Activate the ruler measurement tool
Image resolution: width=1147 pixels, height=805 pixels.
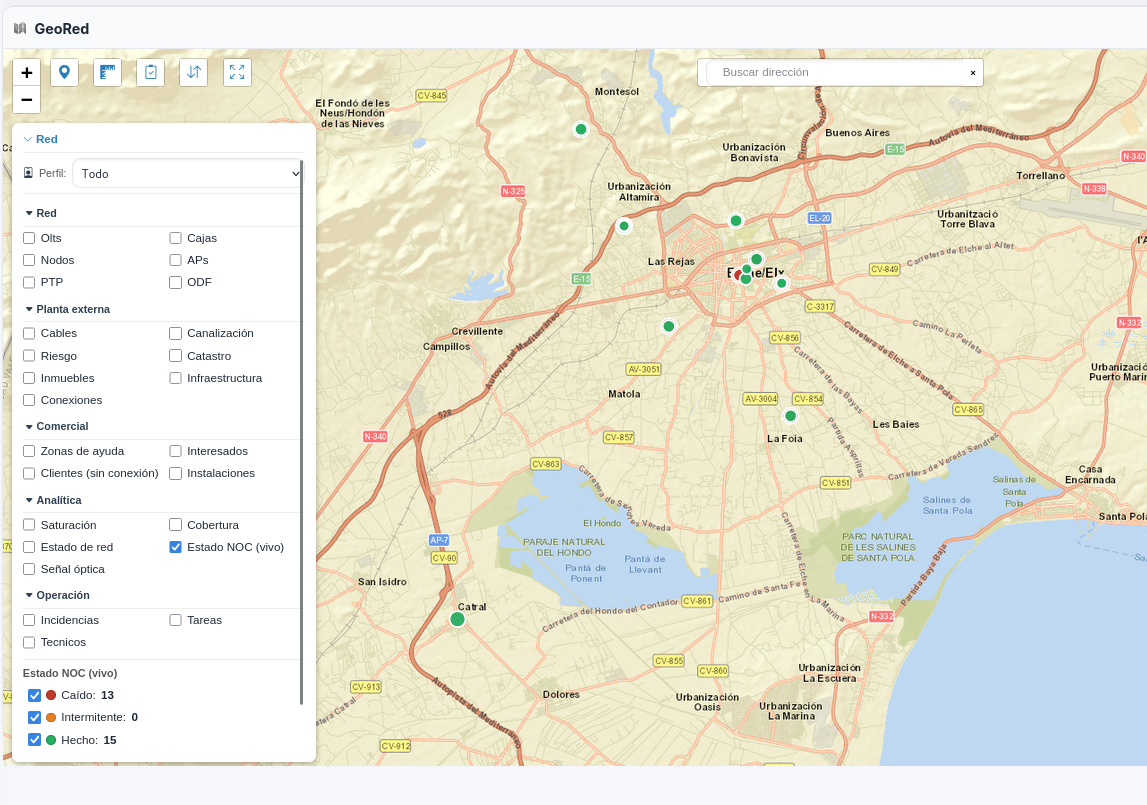(108, 72)
